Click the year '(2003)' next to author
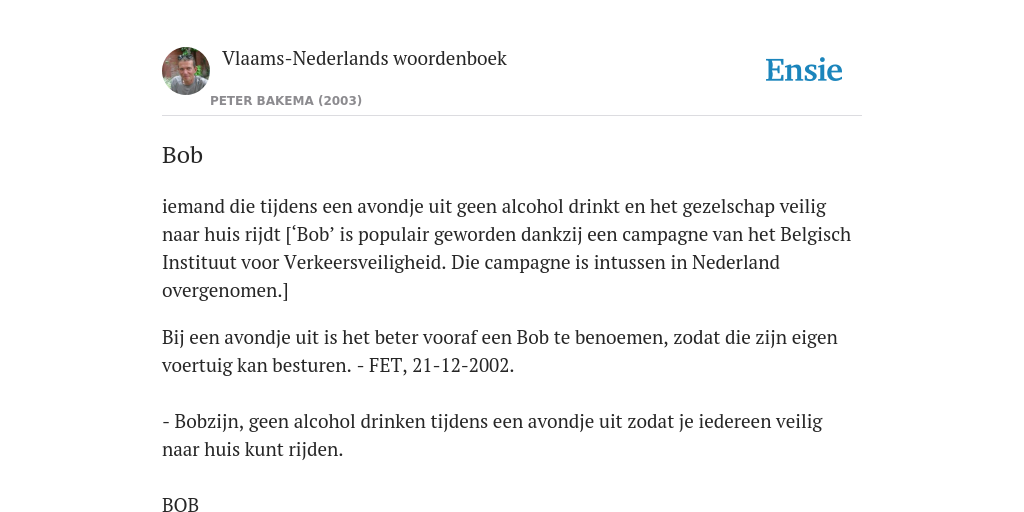This screenshot has height=512, width=1024. tap(340, 101)
